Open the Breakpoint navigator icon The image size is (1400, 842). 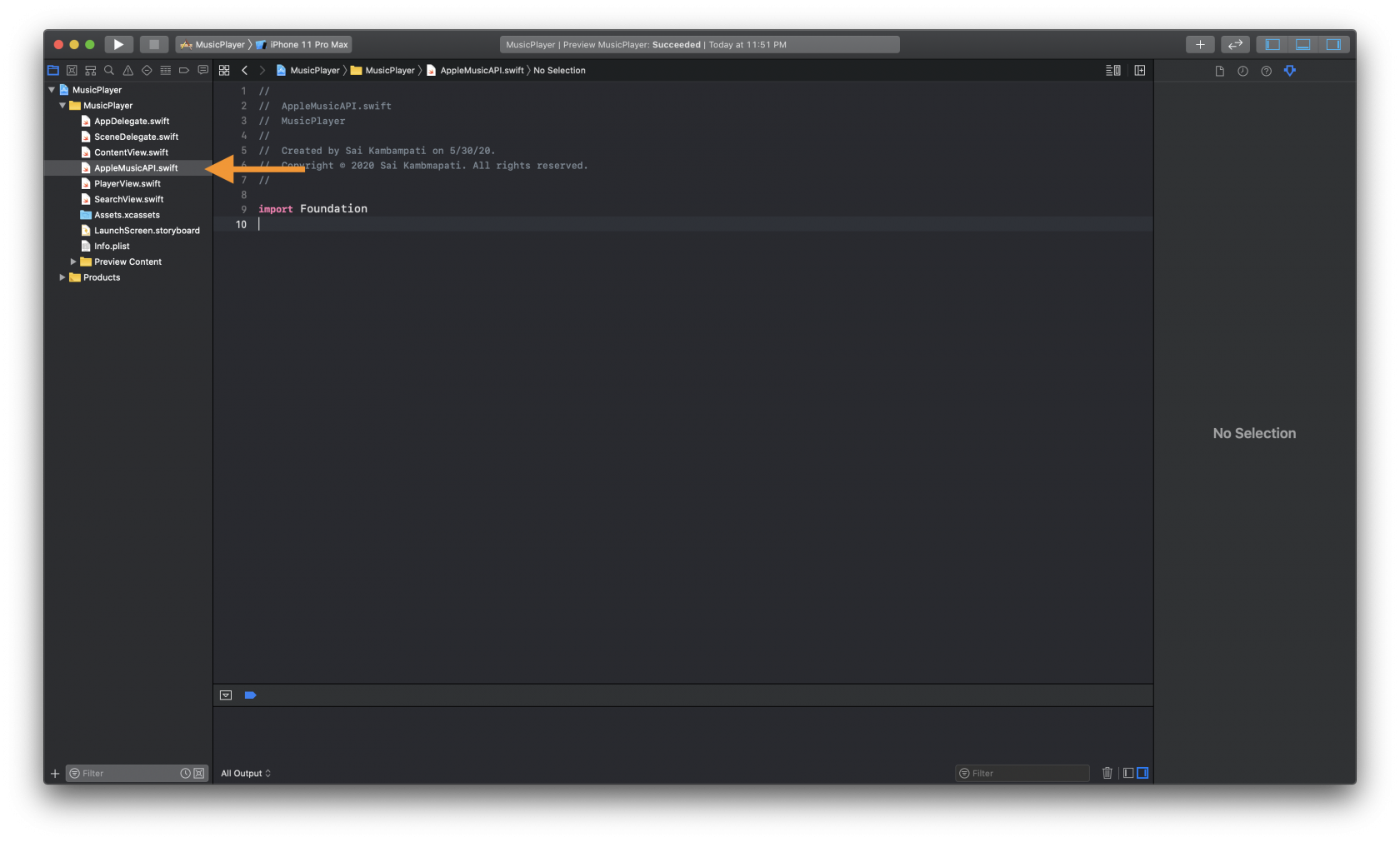coord(183,70)
